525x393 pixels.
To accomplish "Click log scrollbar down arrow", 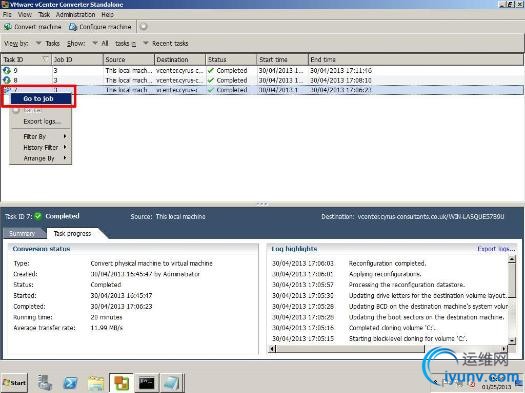I will pyautogui.click(x=512, y=340).
